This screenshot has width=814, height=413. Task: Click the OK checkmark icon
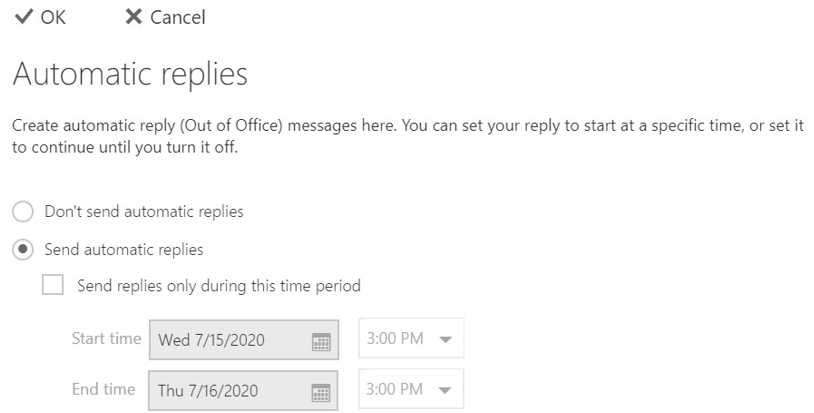[x=23, y=17]
